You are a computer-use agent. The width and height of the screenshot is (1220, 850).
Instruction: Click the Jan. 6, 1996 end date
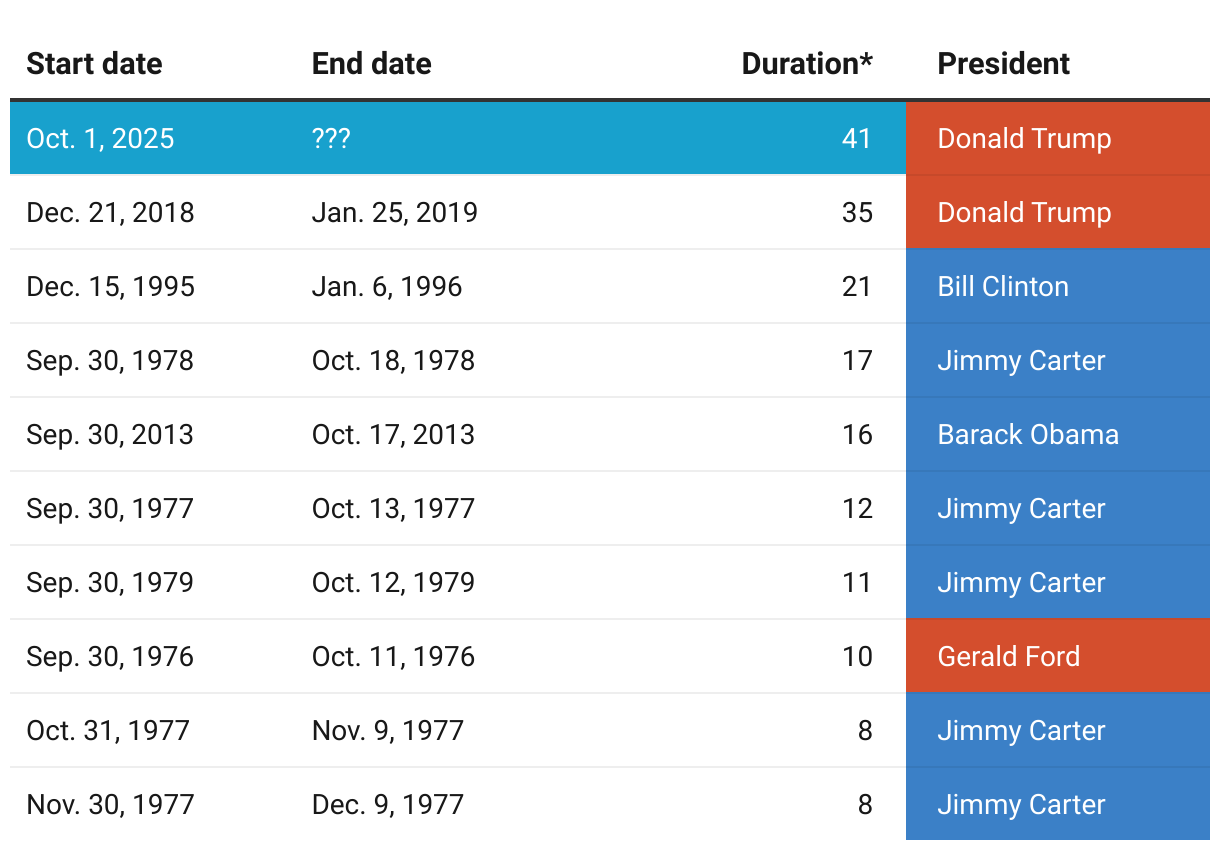click(x=387, y=287)
